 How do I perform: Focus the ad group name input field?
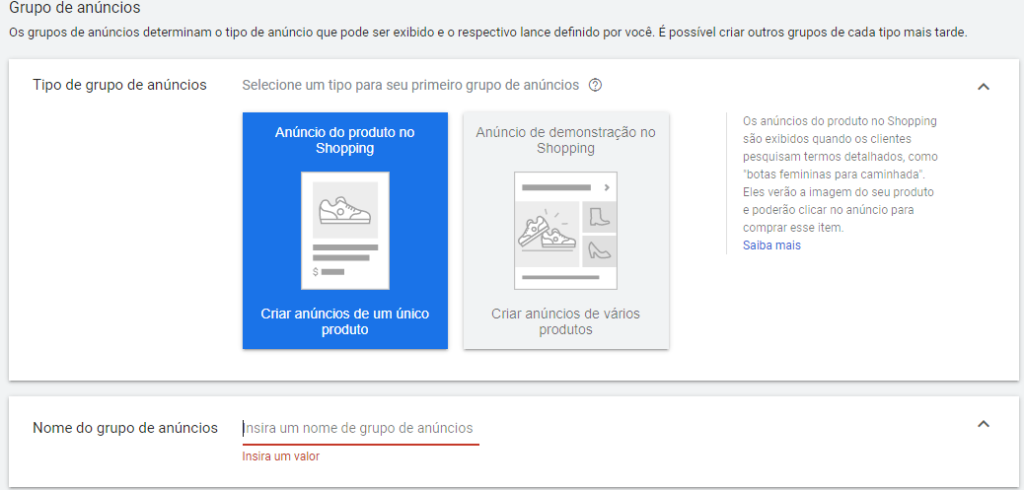pyautogui.click(x=360, y=429)
